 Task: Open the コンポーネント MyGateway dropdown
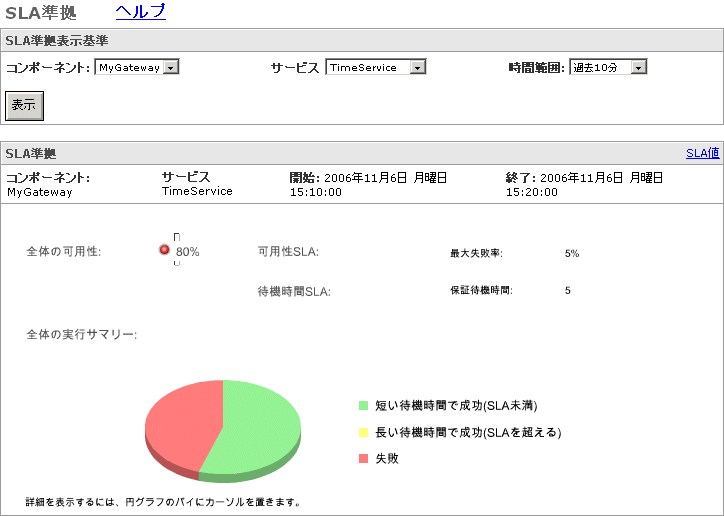tap(137, 67)
